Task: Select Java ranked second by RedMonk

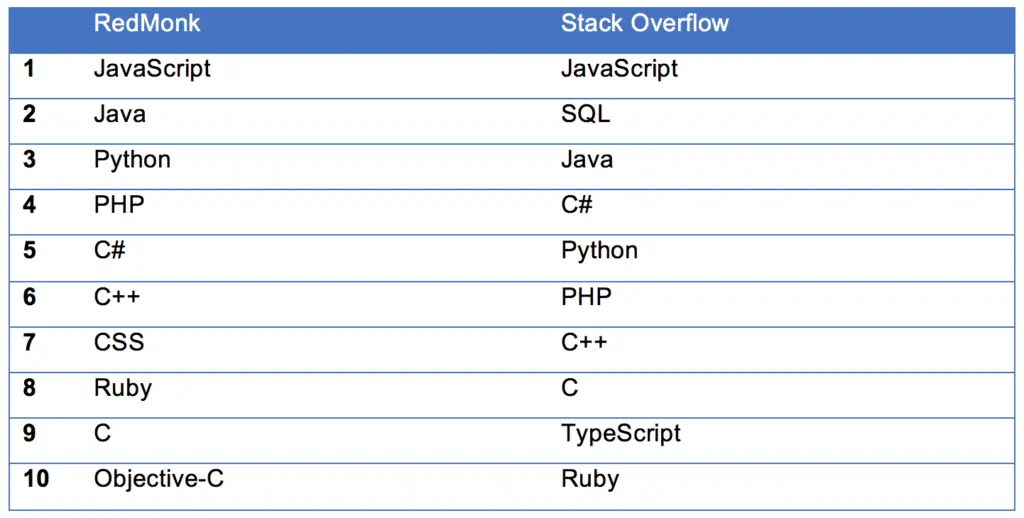Action: (120, 114)
